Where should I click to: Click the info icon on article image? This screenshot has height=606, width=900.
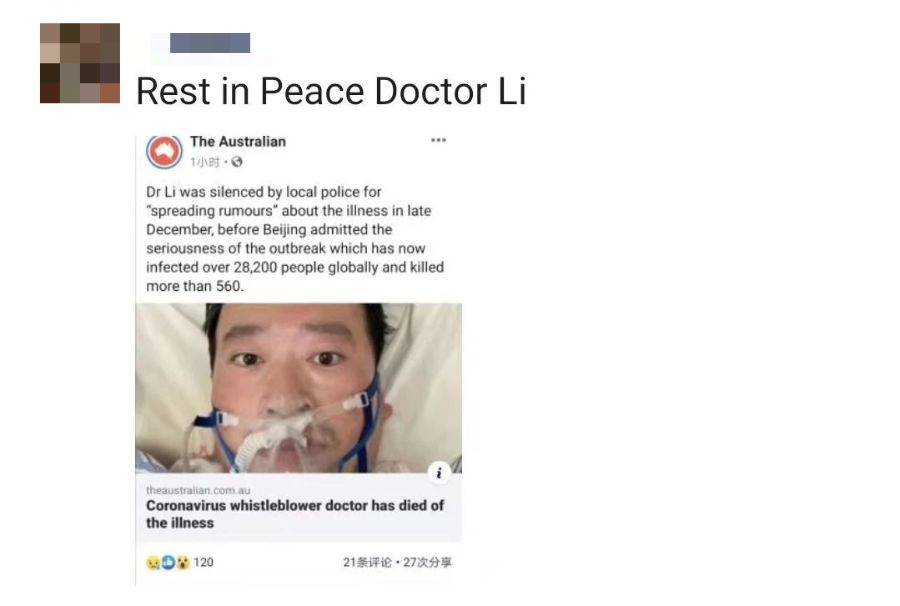click(439, 472)
